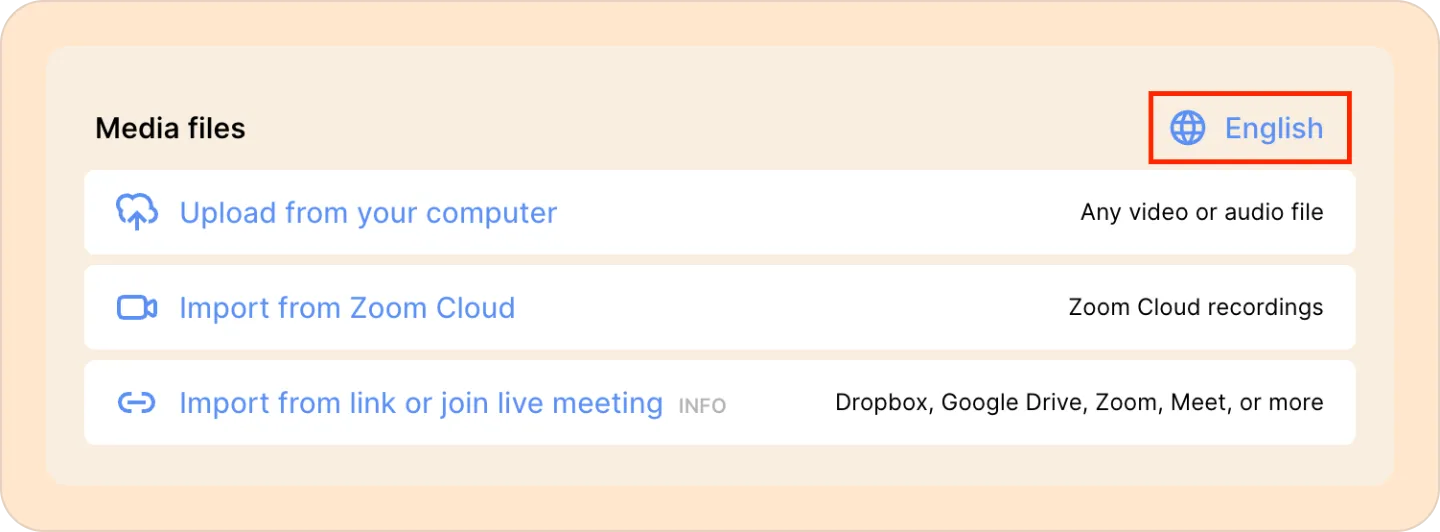Choose Import from Zoom Cloud
This screenshot has height=532, width=1440.
347,308
